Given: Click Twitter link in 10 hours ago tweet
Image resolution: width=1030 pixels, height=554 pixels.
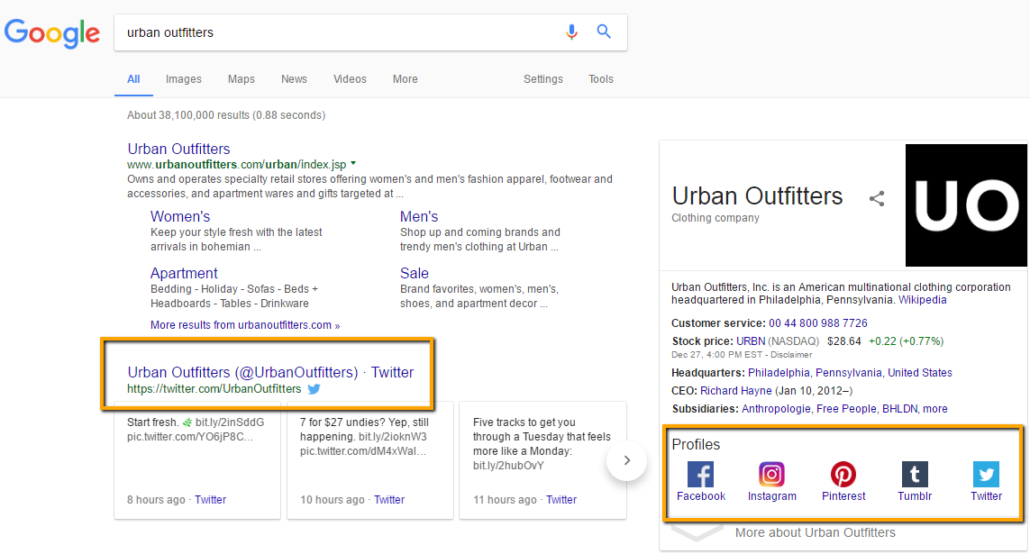Looking at the screenshot, I should [389, 499].
